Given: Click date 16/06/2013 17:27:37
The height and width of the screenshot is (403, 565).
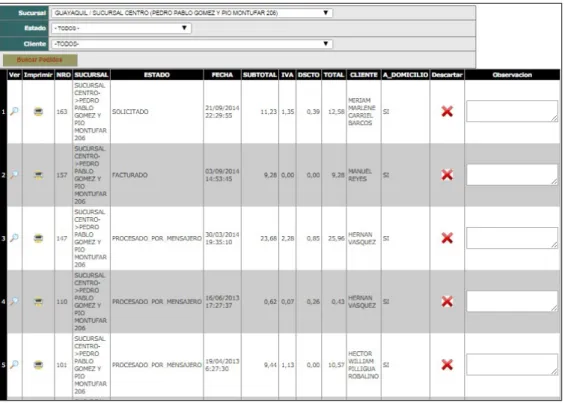Looking at the screenshot, I should point(222,302).
